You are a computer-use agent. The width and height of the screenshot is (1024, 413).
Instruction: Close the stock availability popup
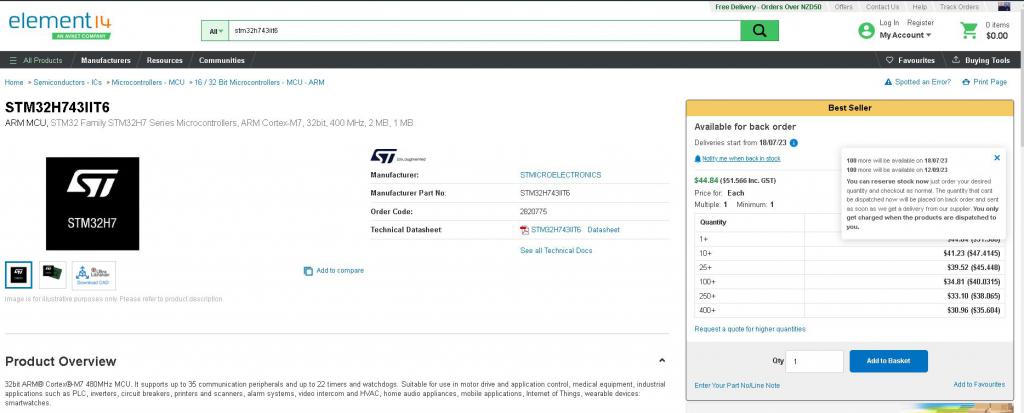click(996, 158)
